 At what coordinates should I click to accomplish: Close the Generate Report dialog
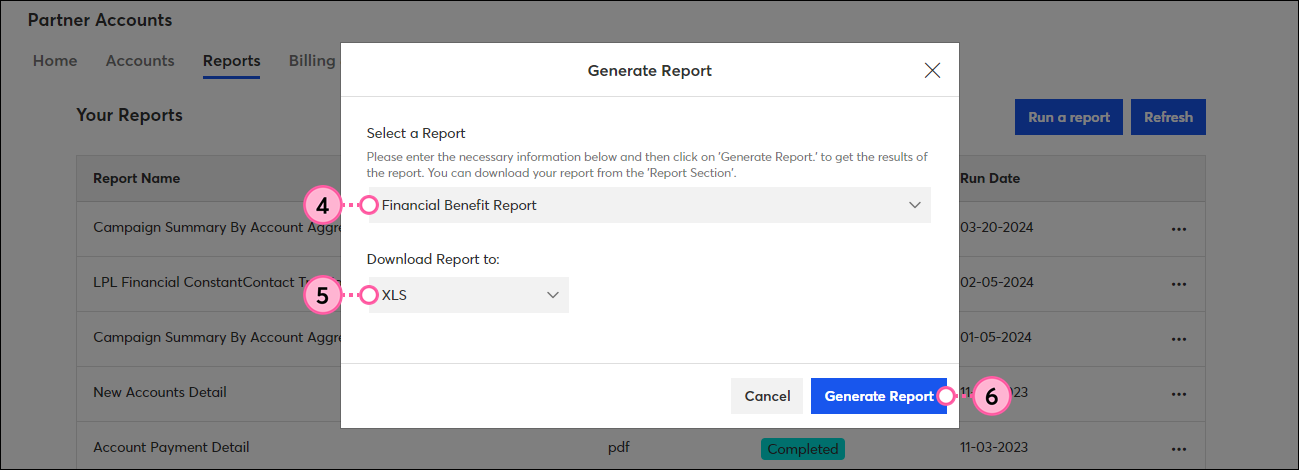click(x=932, y=70)
